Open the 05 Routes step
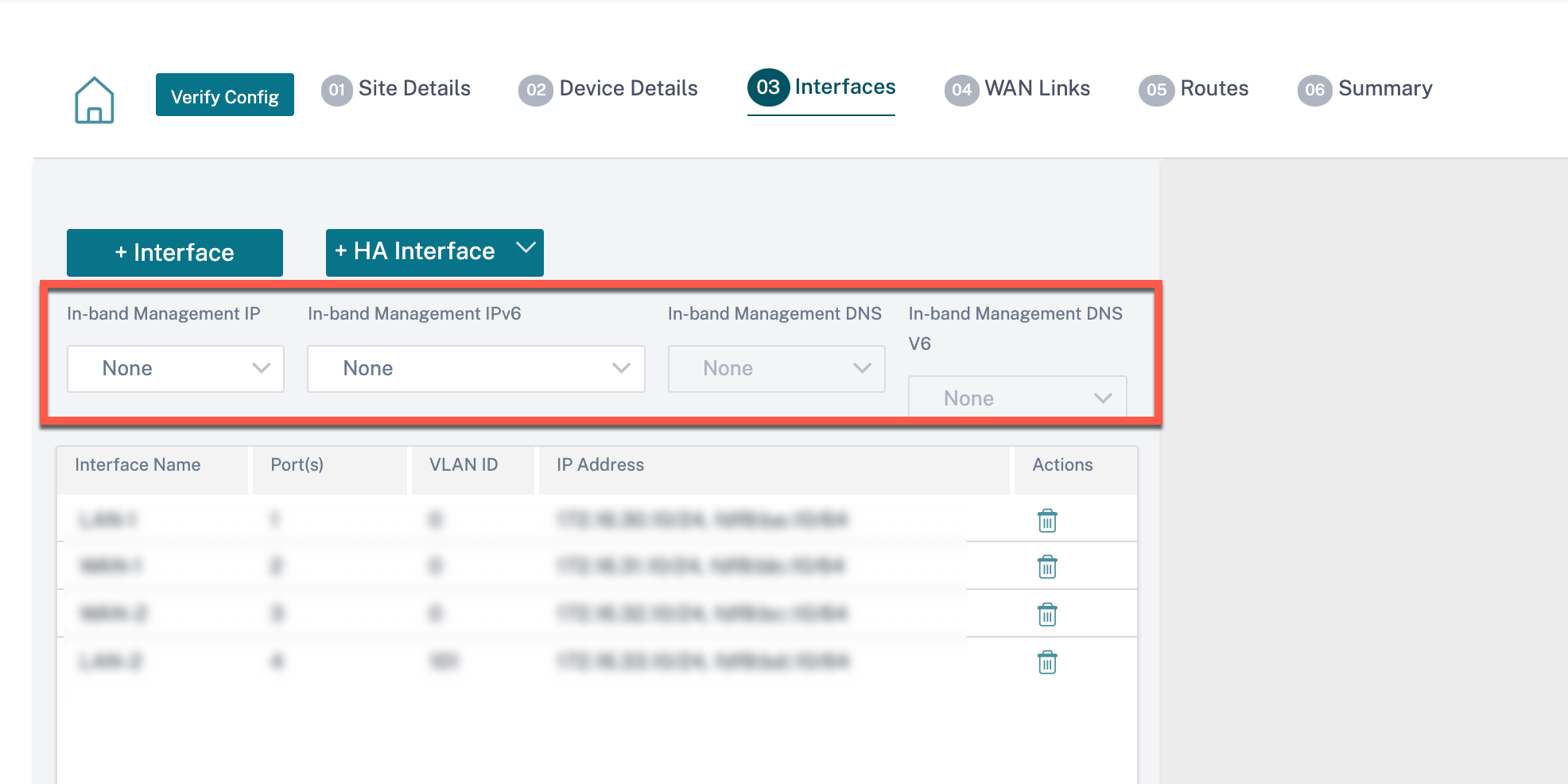 click(1193, 89)
